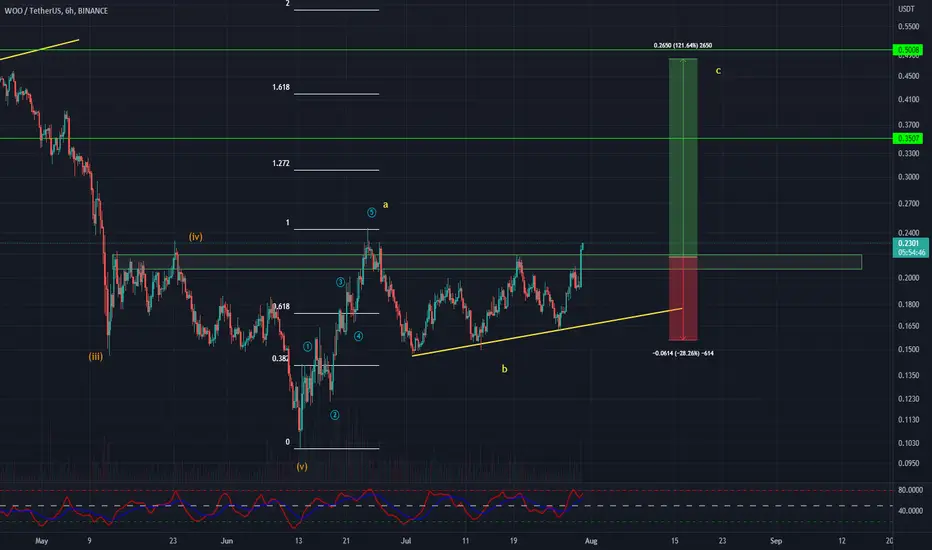
Task: Click the 0.2700 price axis value
Action: click(908, 203)
